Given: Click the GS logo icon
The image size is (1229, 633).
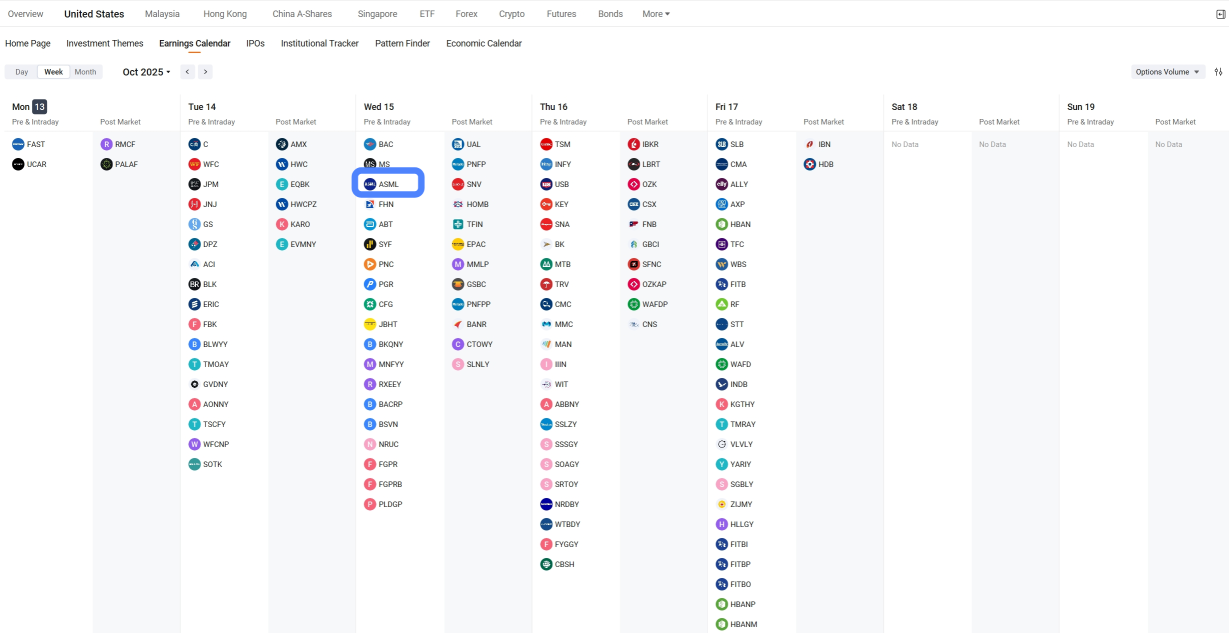Looking at the screenshot, I should (x=194, y=224).
